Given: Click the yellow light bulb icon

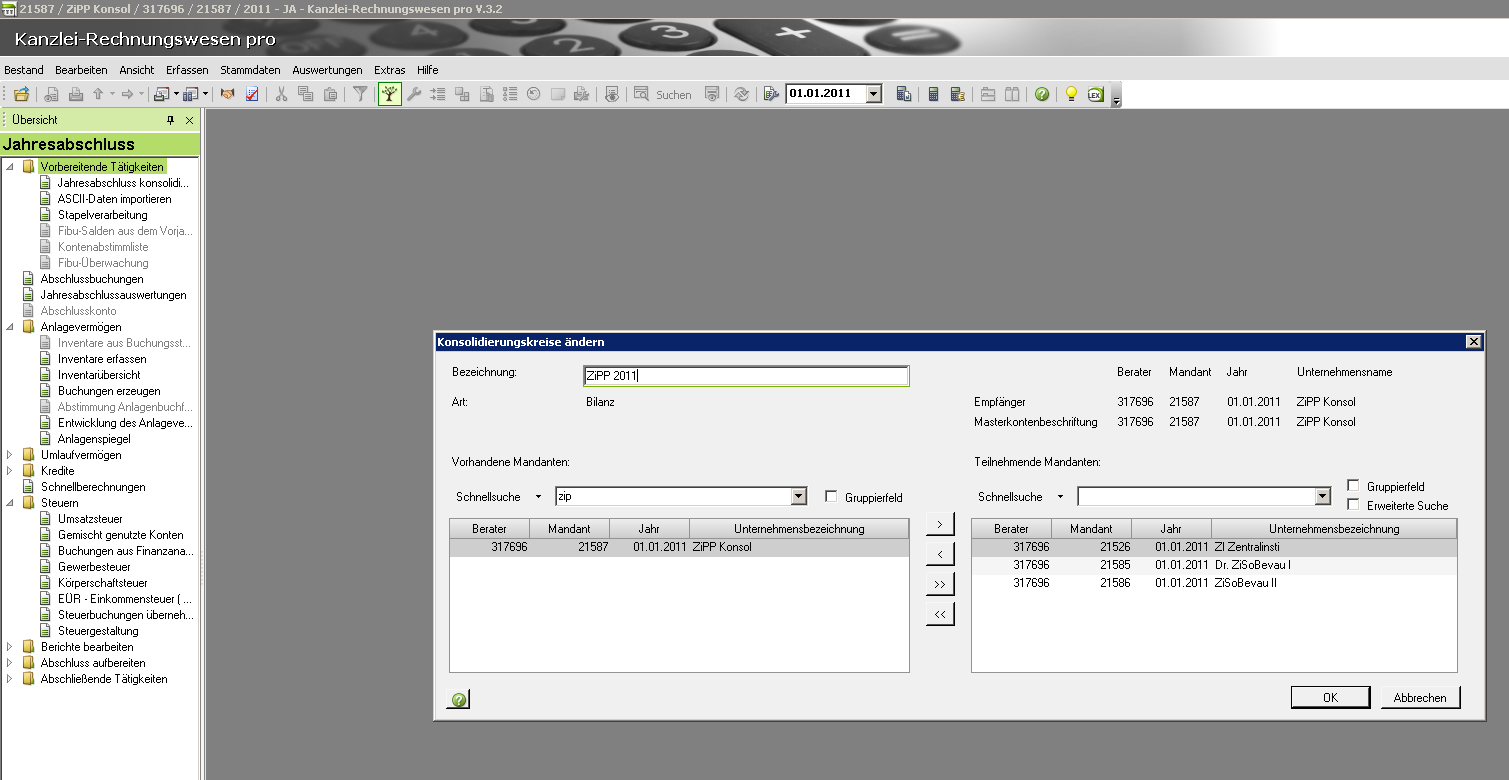Looking at the screenshot, I should click(x=1071, y=94).
